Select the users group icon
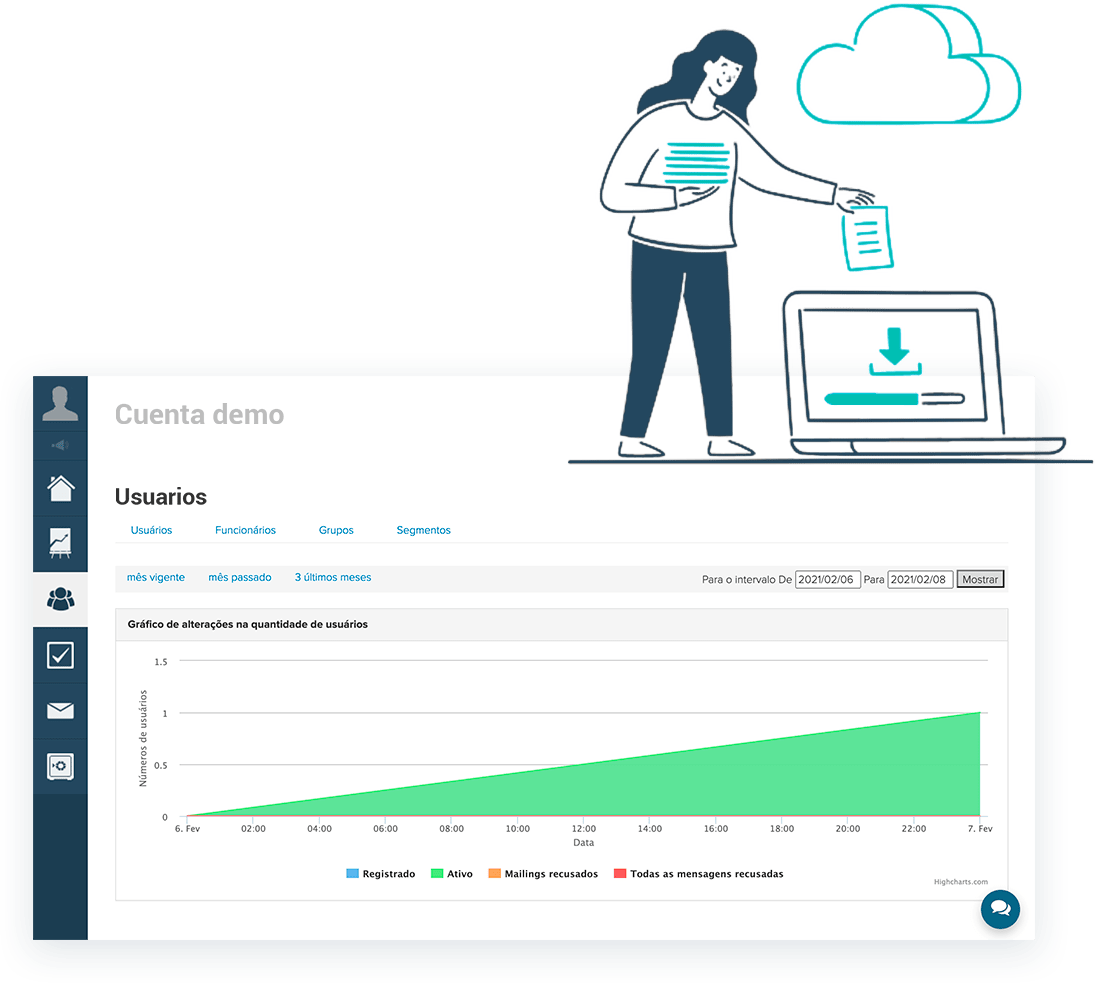Screen dimensions: 1095x983 60,599
